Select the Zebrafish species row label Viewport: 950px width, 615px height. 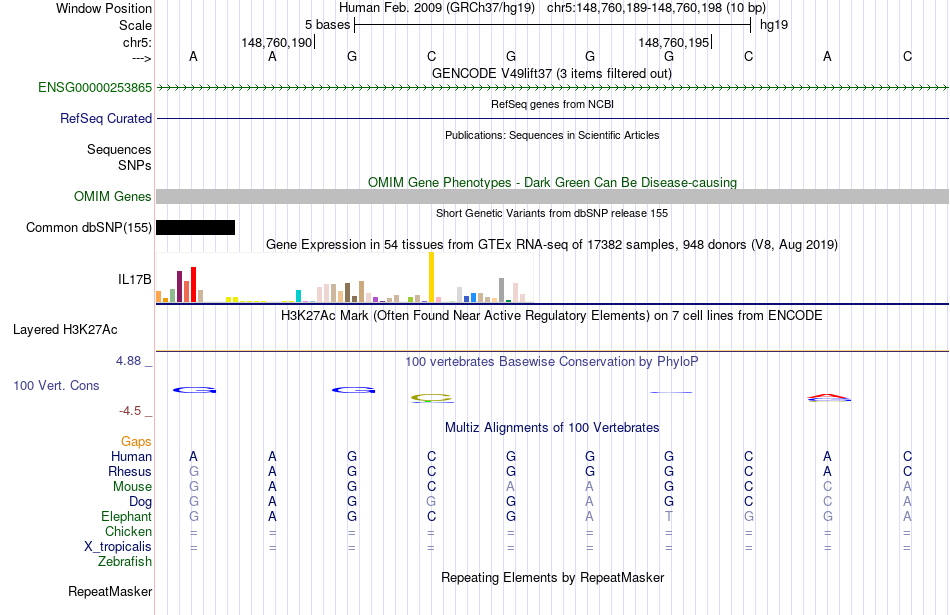click(125, 562)
